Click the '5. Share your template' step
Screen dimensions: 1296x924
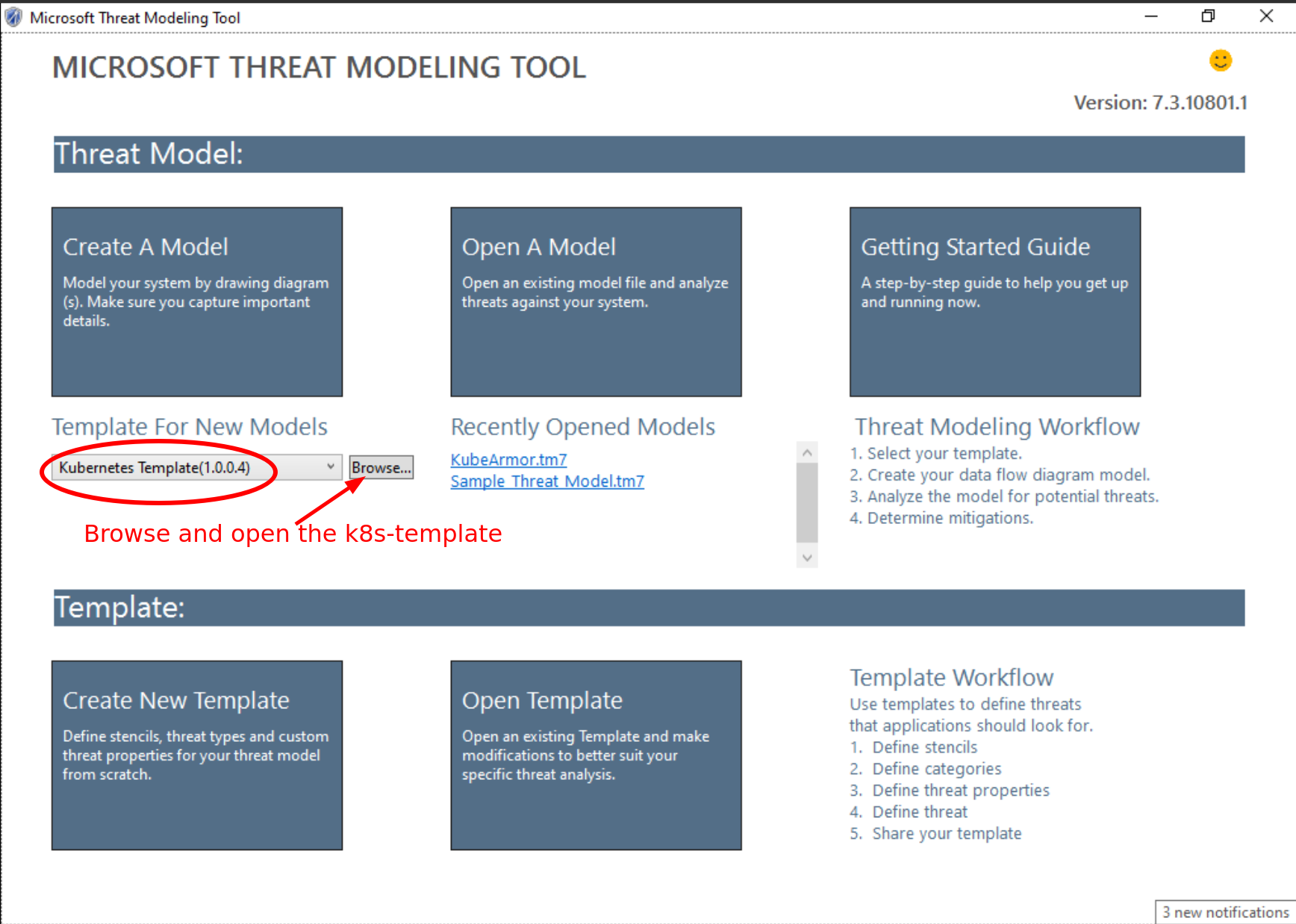point(935,834)
